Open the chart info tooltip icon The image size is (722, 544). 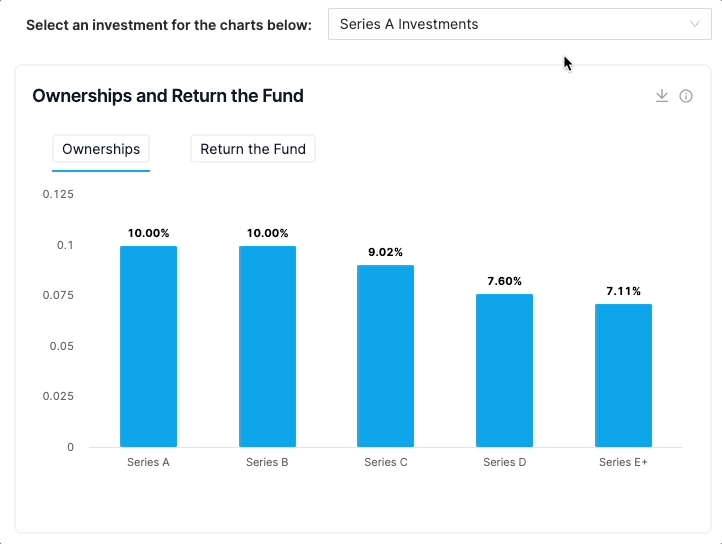point(686,96)
